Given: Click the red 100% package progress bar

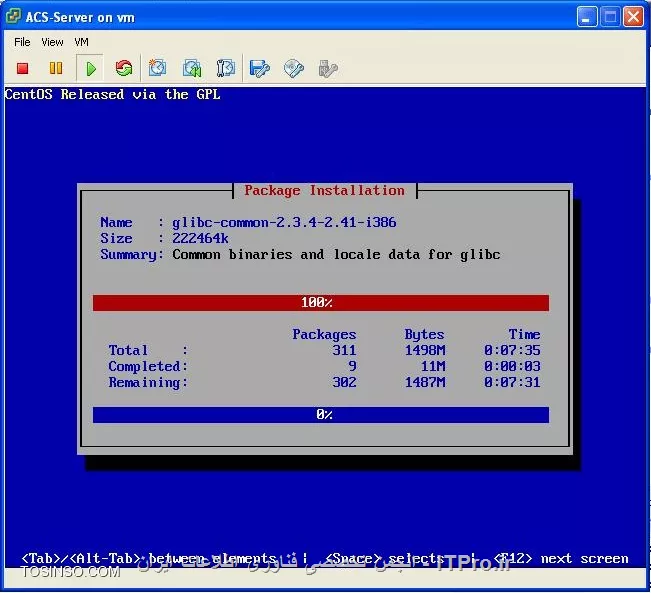Looking at the screenshot, I should [x=321, y=303].
